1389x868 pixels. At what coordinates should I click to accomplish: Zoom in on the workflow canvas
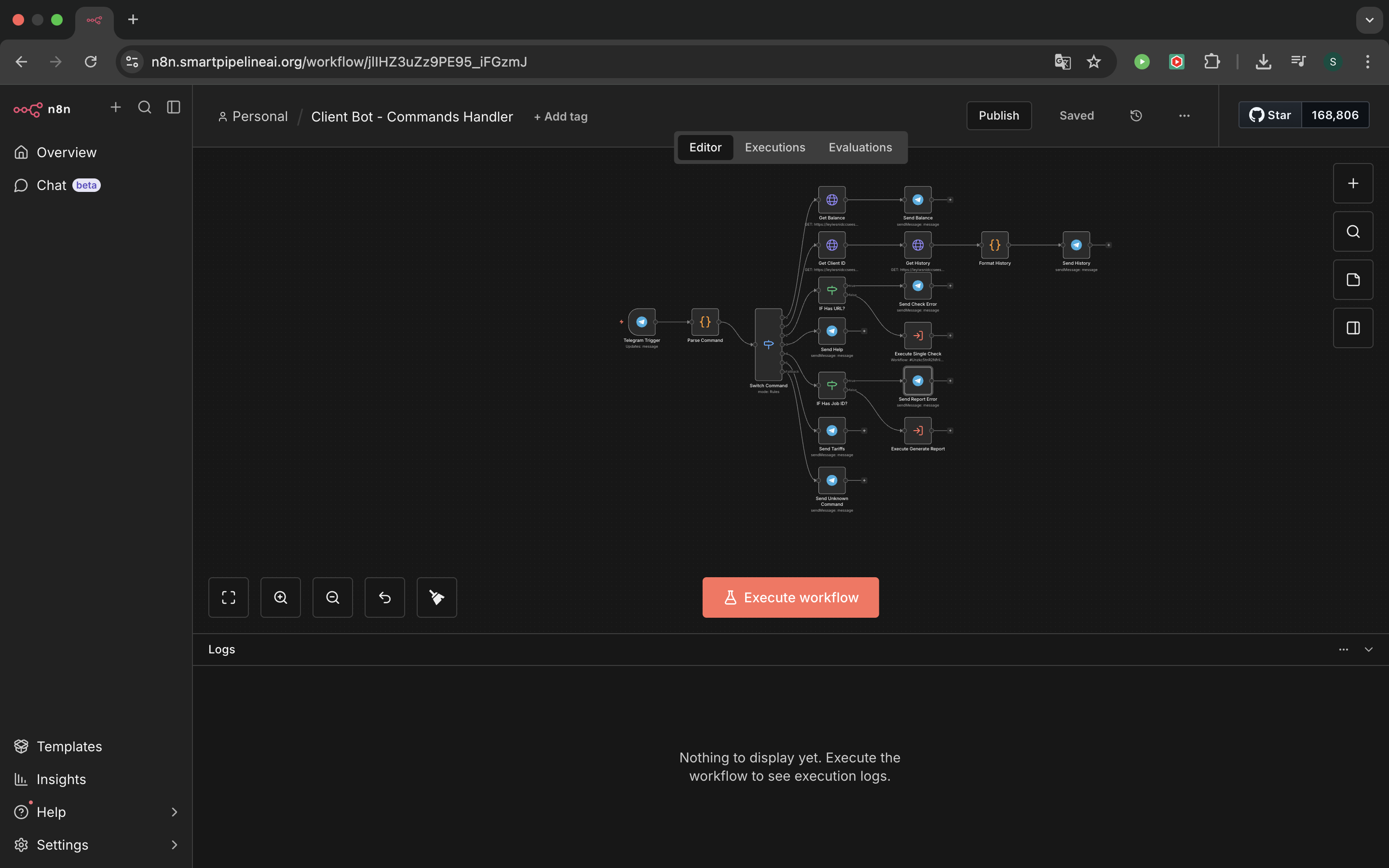click(281, 597)
